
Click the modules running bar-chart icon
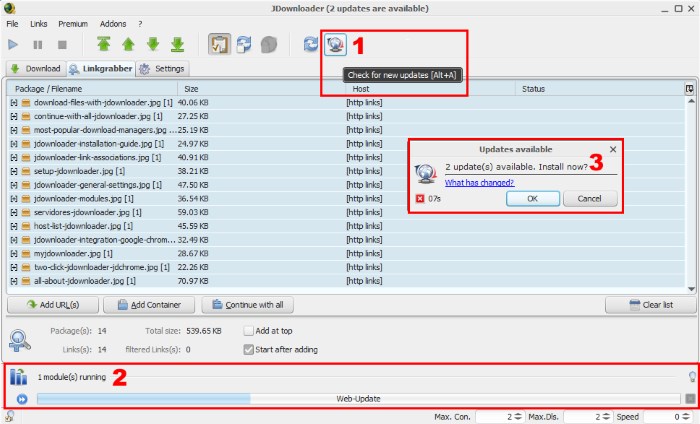[18, 377]
